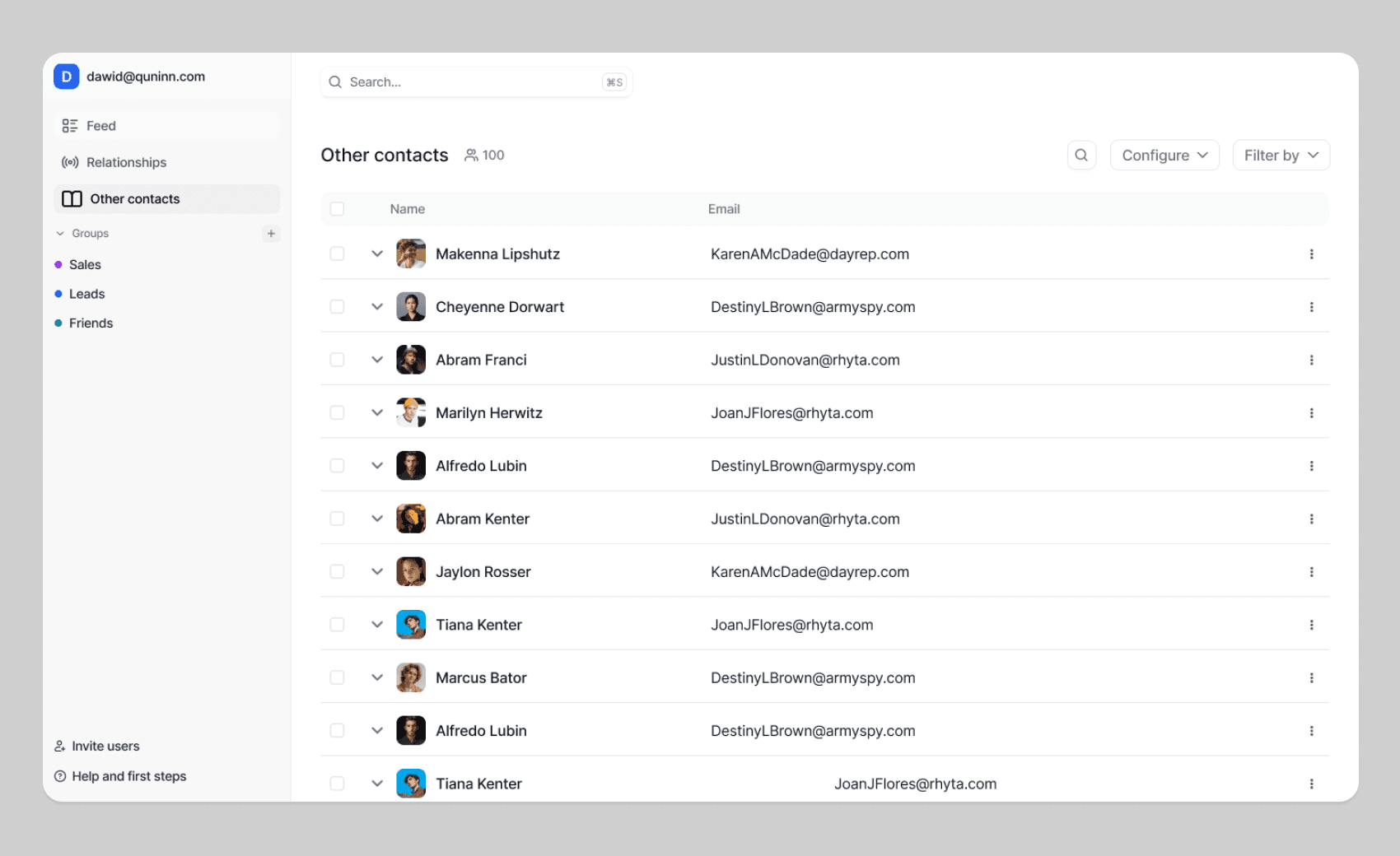Open more options for Cheyenne Dorwart row

[x=1311, y=307]
